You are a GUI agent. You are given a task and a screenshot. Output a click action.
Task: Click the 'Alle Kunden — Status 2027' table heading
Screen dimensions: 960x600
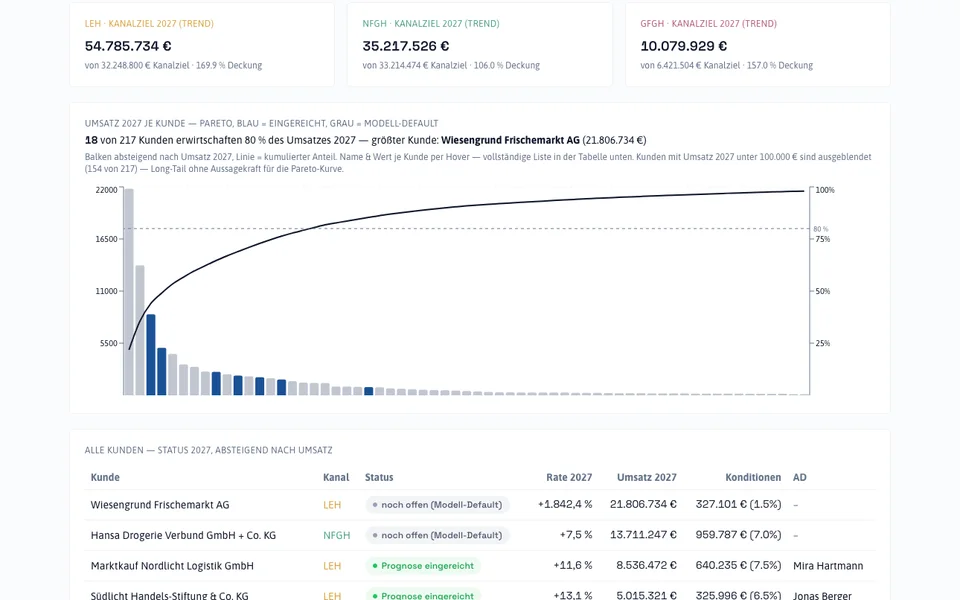coord(209,450)
